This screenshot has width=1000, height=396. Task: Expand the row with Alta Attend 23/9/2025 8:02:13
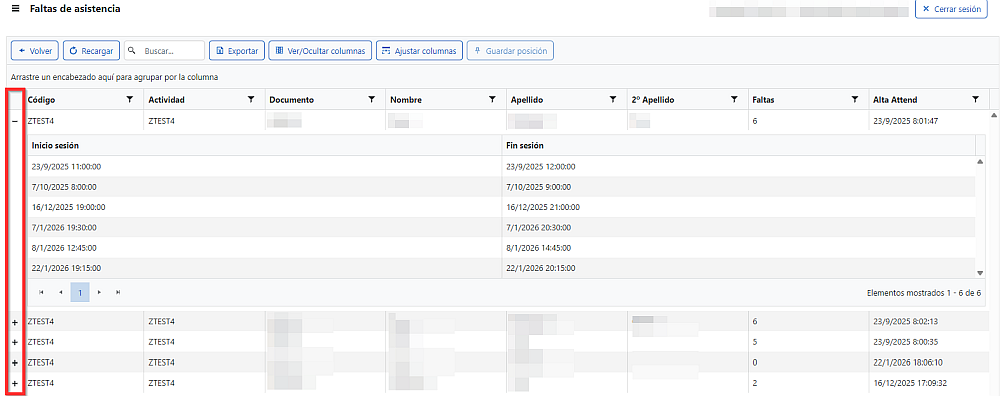click(x=15, y=322)
